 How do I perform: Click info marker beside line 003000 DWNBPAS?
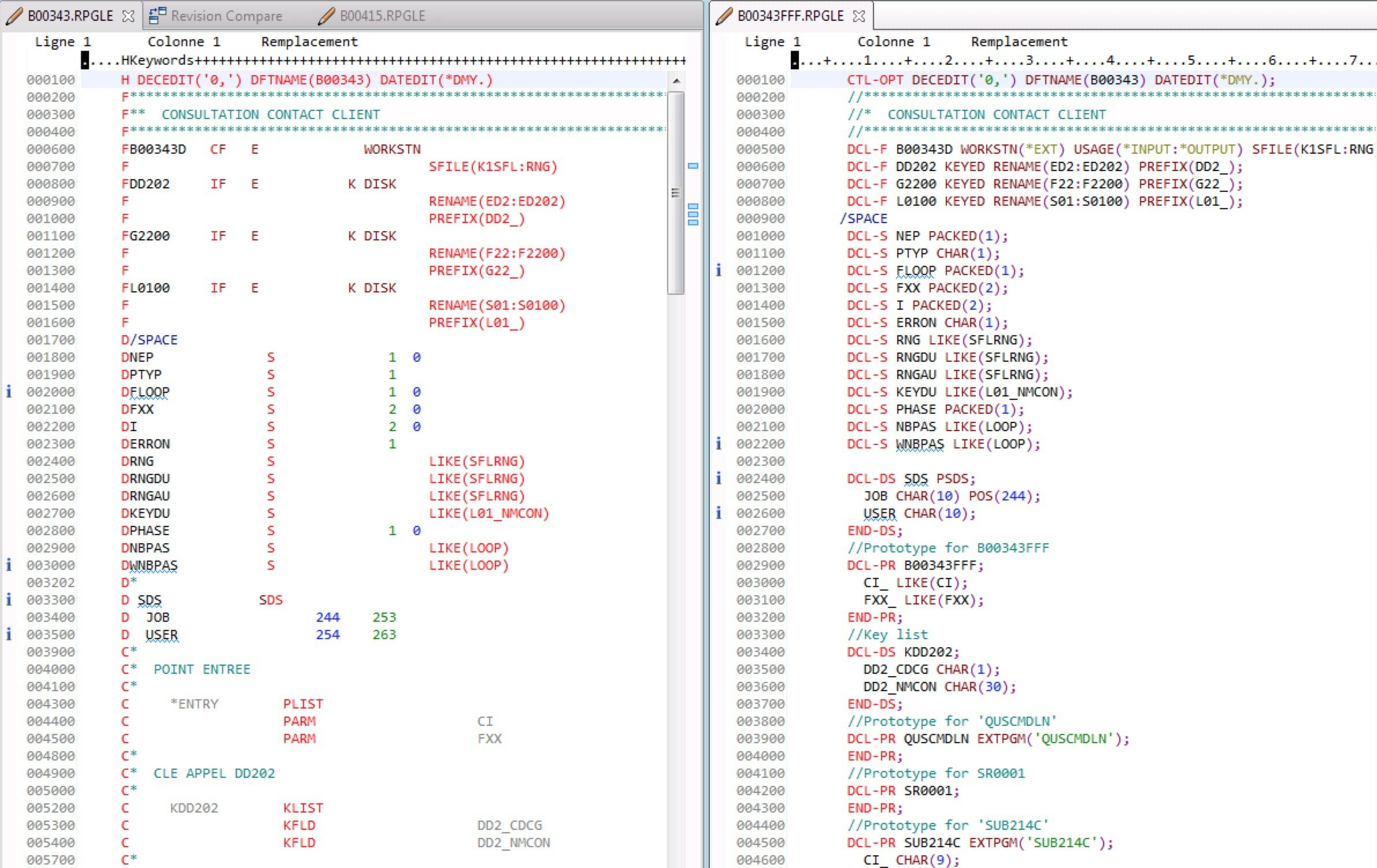[x=9, y=565]
